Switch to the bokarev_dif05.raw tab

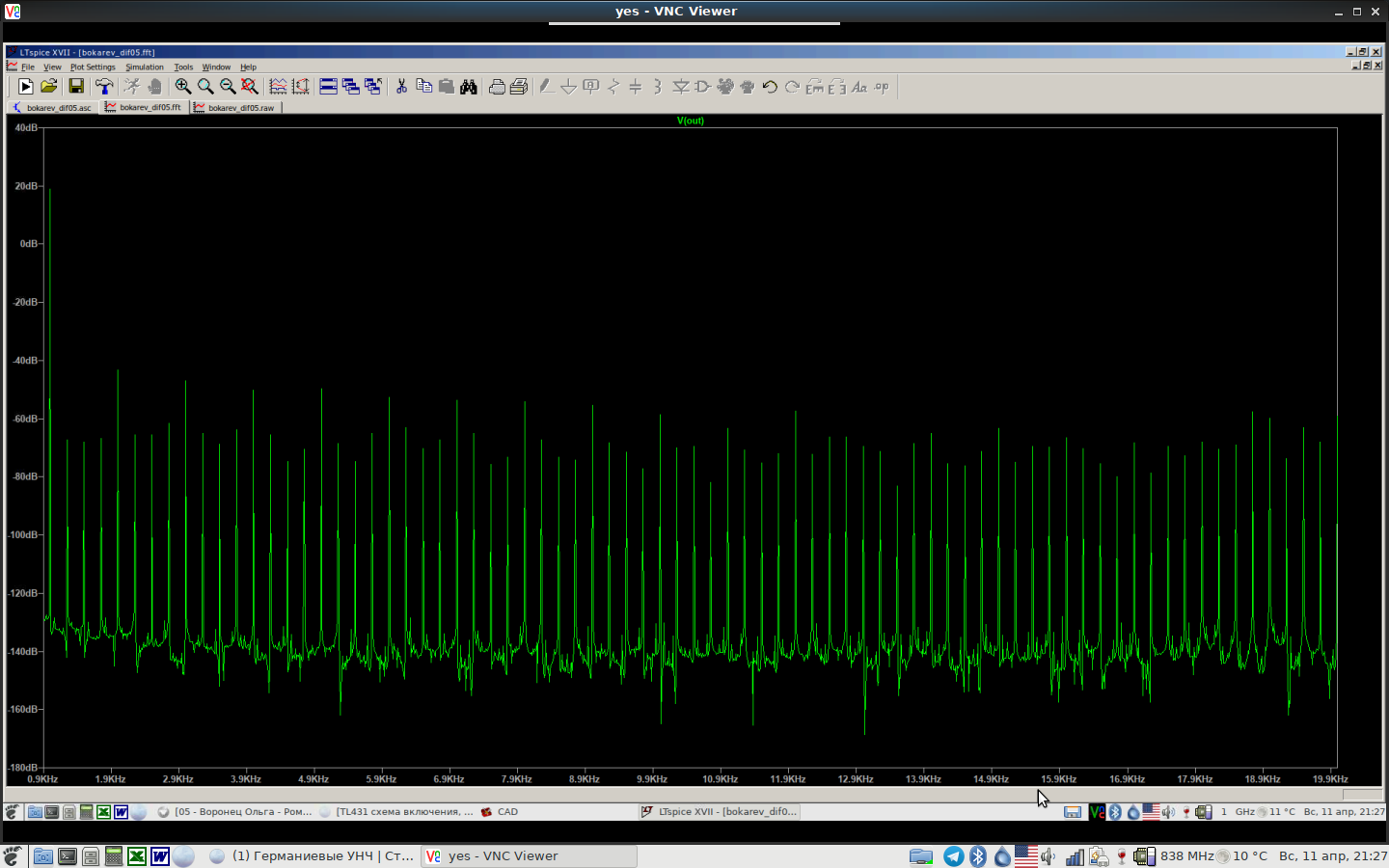(237, 108)
